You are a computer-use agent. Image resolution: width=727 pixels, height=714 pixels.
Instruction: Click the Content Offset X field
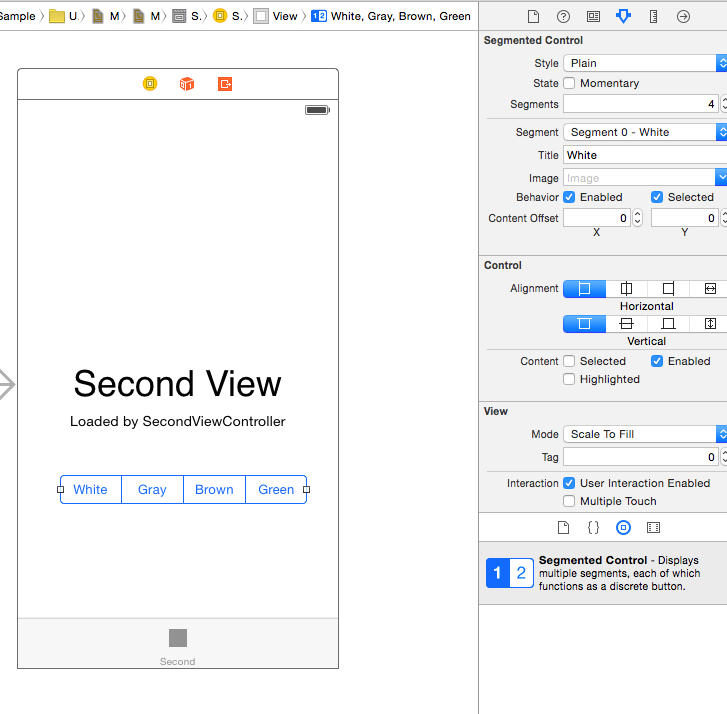pos(597,218)
